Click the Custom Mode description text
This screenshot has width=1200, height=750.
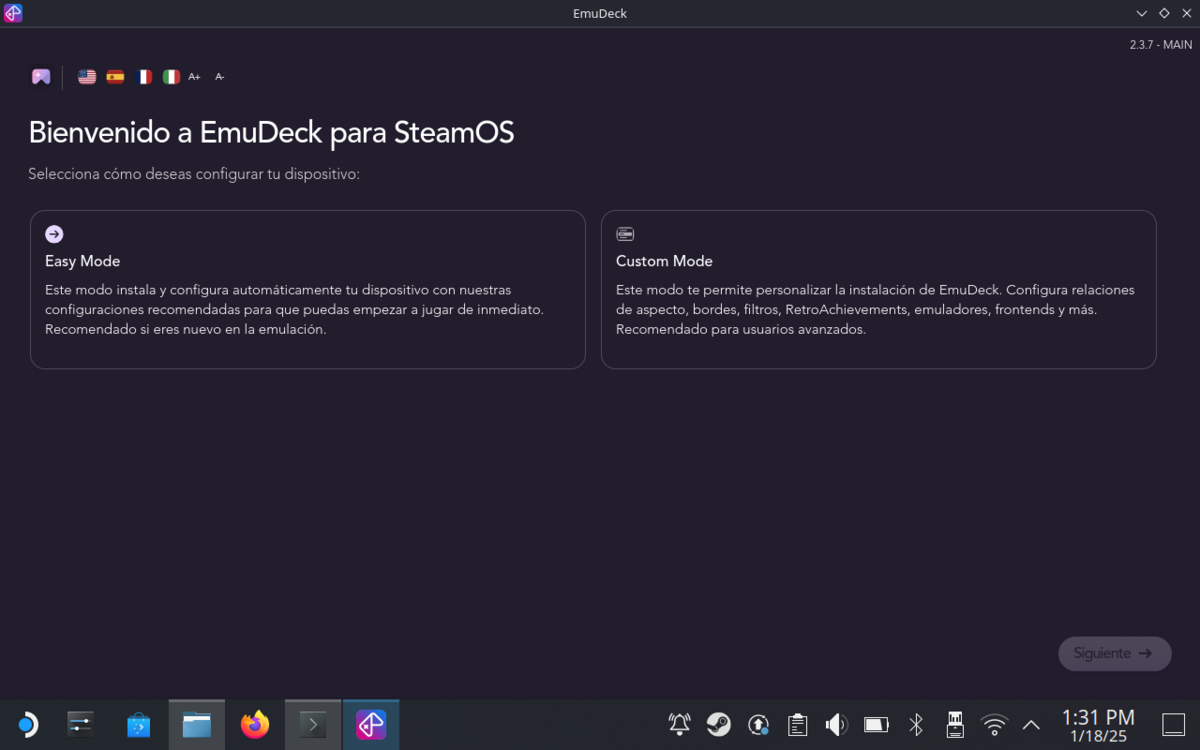coord(876,309)
